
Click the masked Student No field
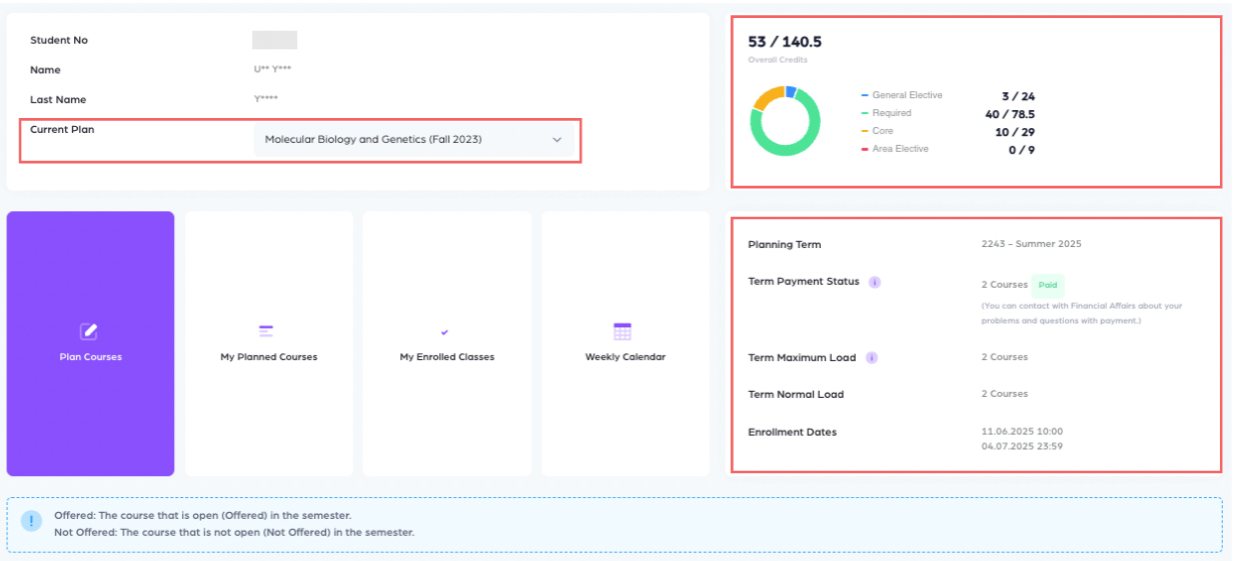(274, 40)
